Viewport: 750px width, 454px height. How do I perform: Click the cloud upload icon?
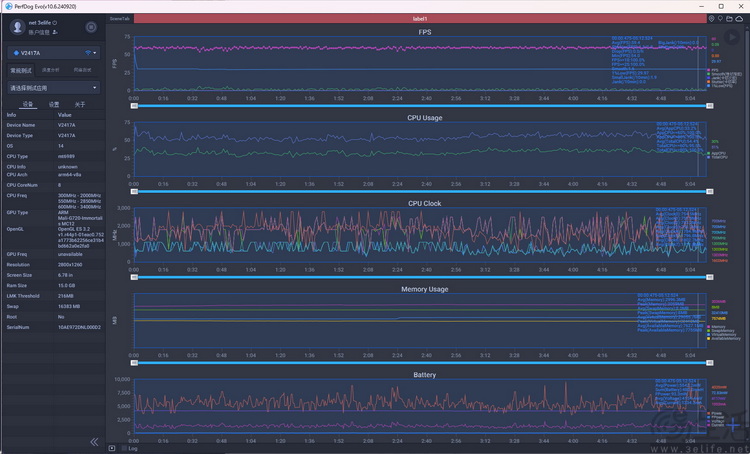739,19
